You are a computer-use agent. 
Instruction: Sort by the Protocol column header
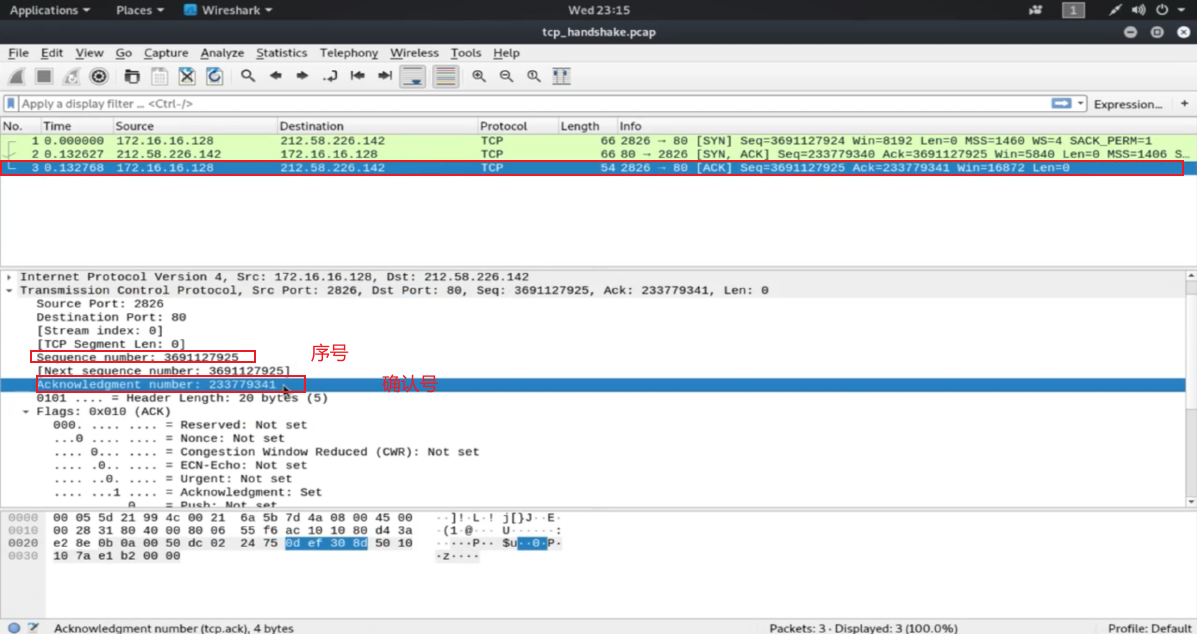tap(516, 126)
